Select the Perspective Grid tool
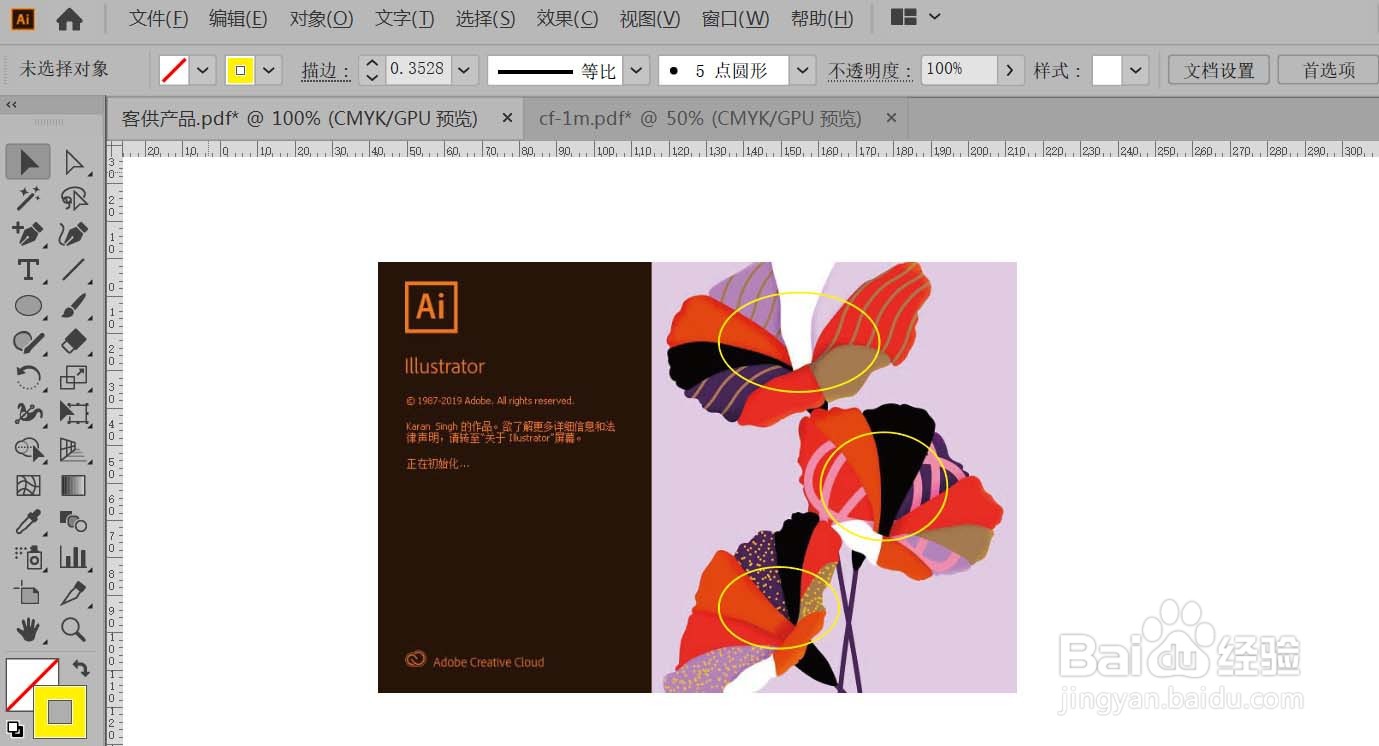This screenshot has width=1379, height=746. pyautogui.click(x=74, y=450)
